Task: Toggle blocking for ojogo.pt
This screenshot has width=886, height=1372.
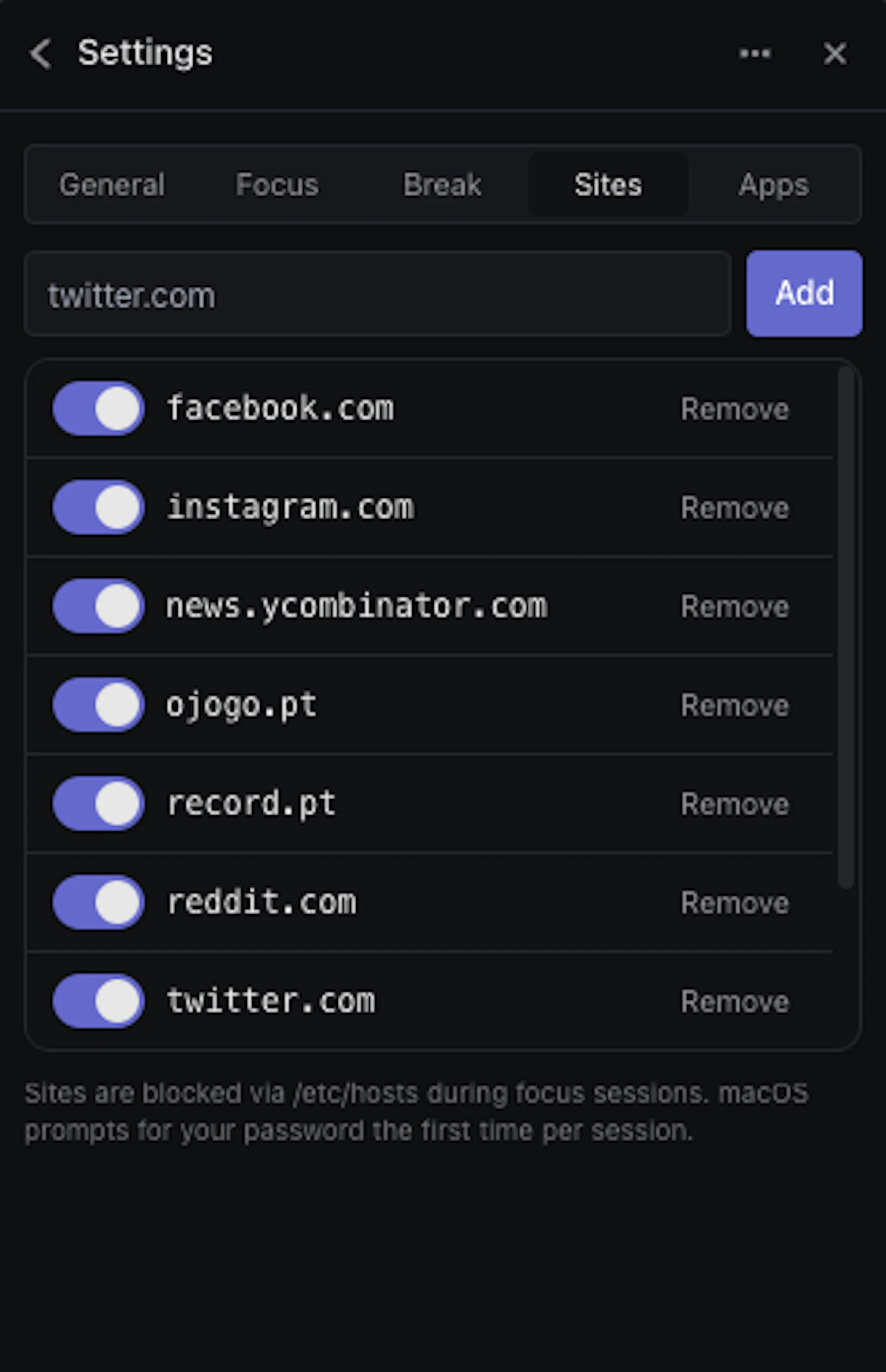Action: (99, 705)
